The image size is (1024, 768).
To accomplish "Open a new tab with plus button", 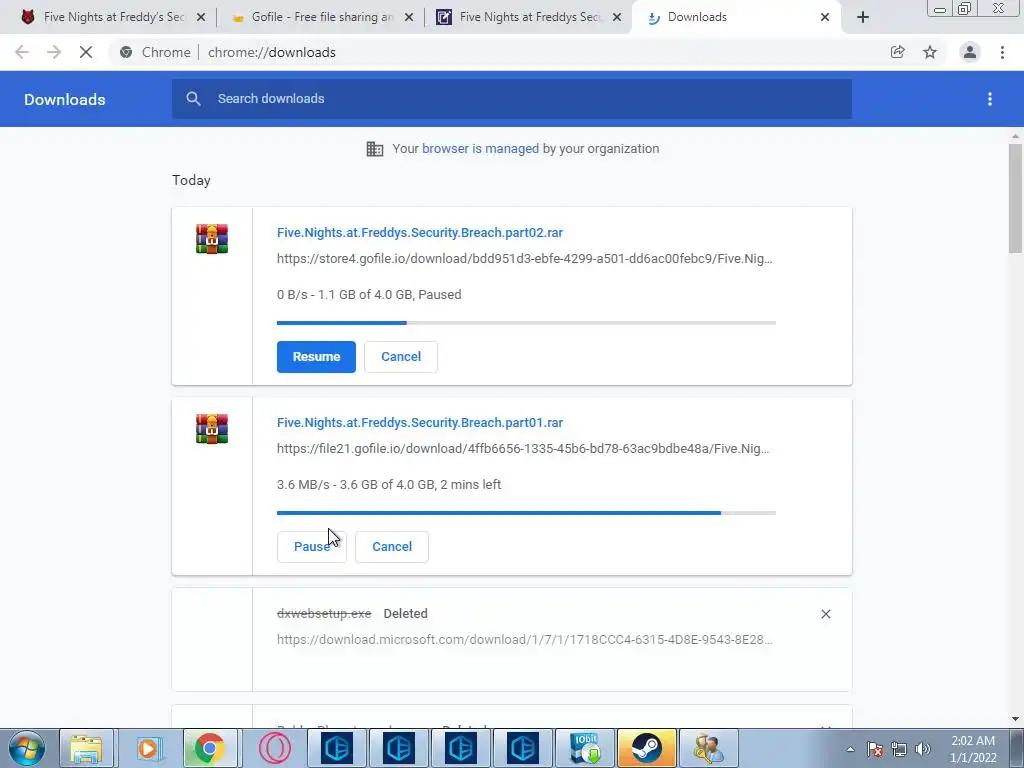I will coord(863,17).
